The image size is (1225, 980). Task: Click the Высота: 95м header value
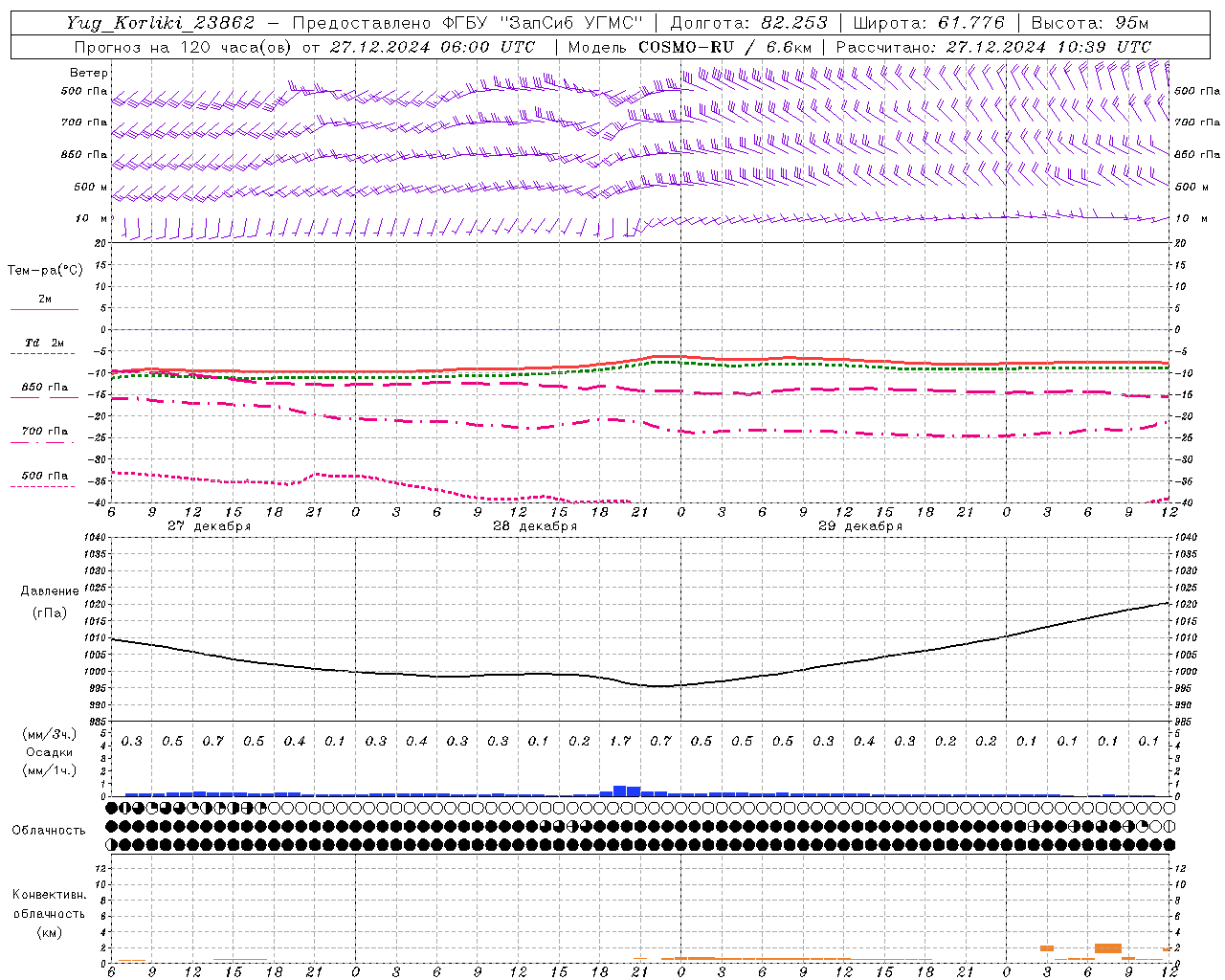1089,23
